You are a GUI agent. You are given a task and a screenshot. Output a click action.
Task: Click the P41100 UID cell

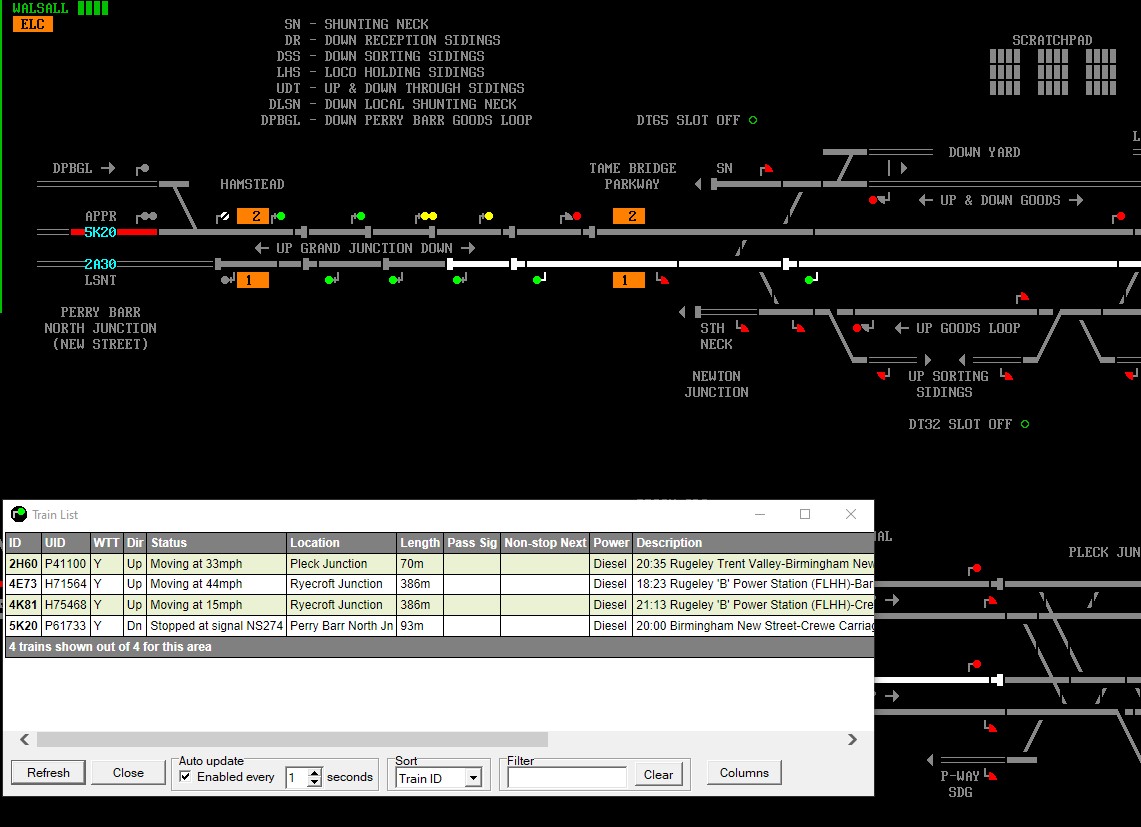click(65, 563)
